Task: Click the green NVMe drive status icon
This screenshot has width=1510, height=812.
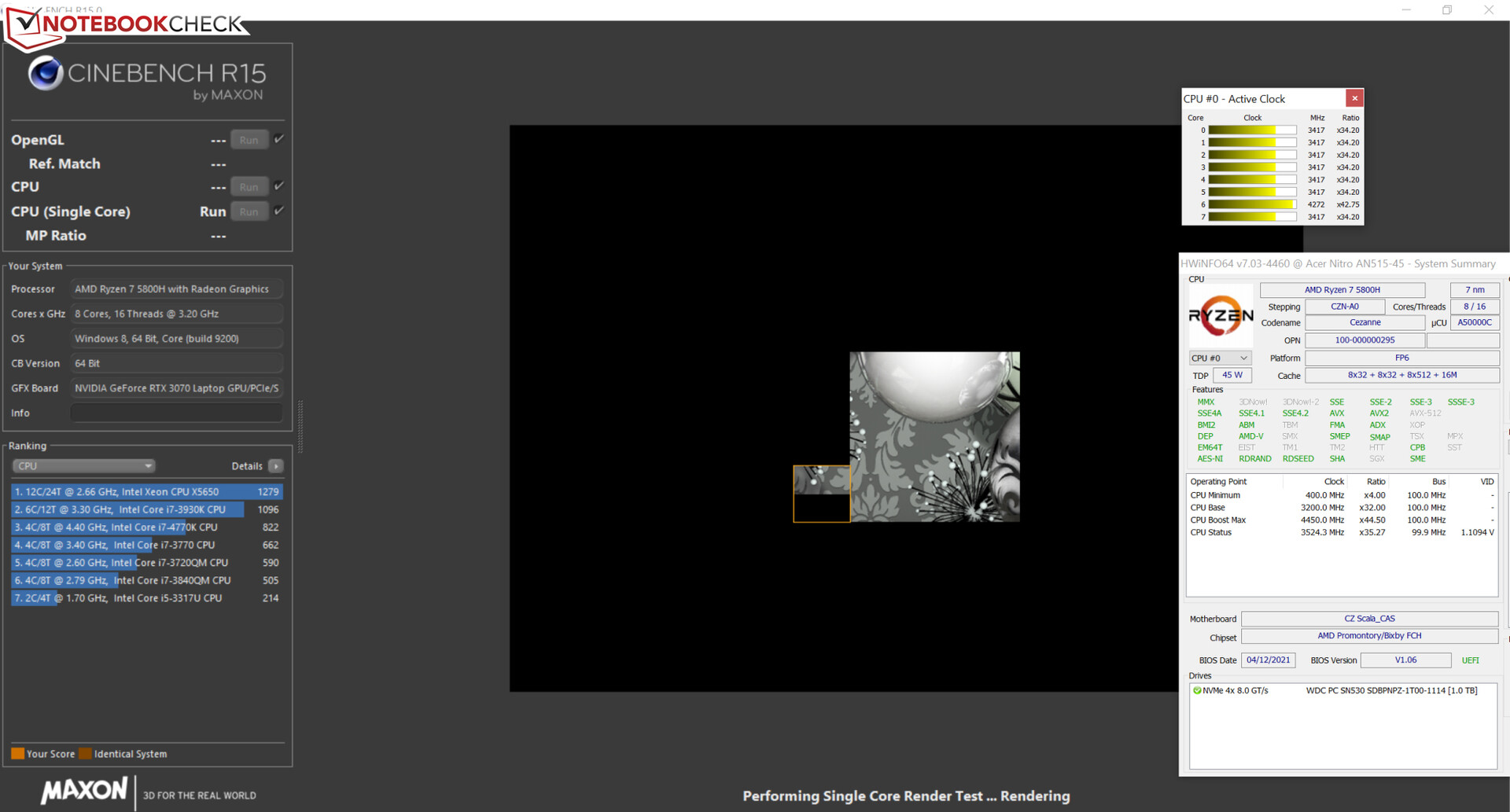Action: click(x=1197, y=691)
